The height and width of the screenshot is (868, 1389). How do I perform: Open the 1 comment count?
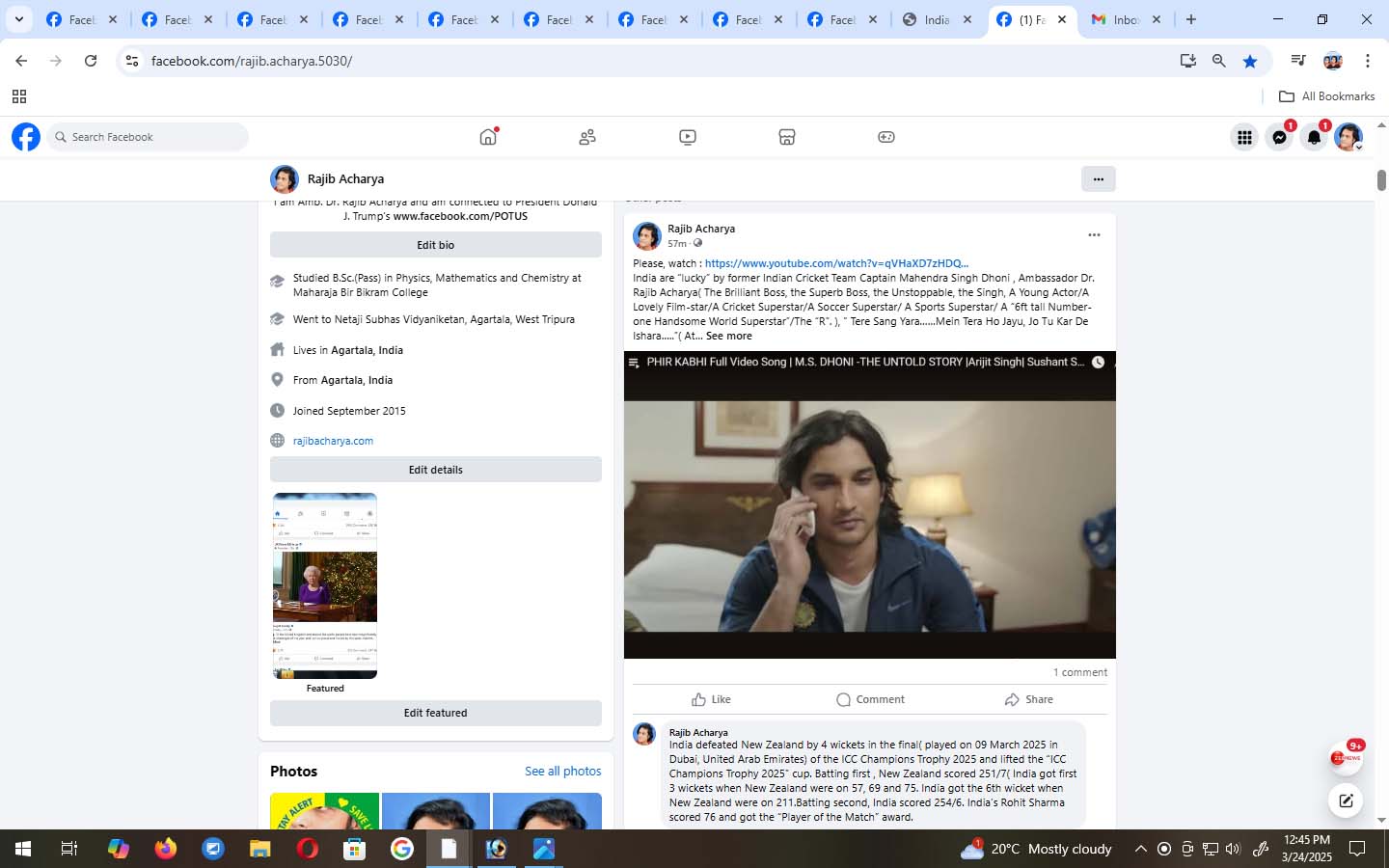point(1080,672)
